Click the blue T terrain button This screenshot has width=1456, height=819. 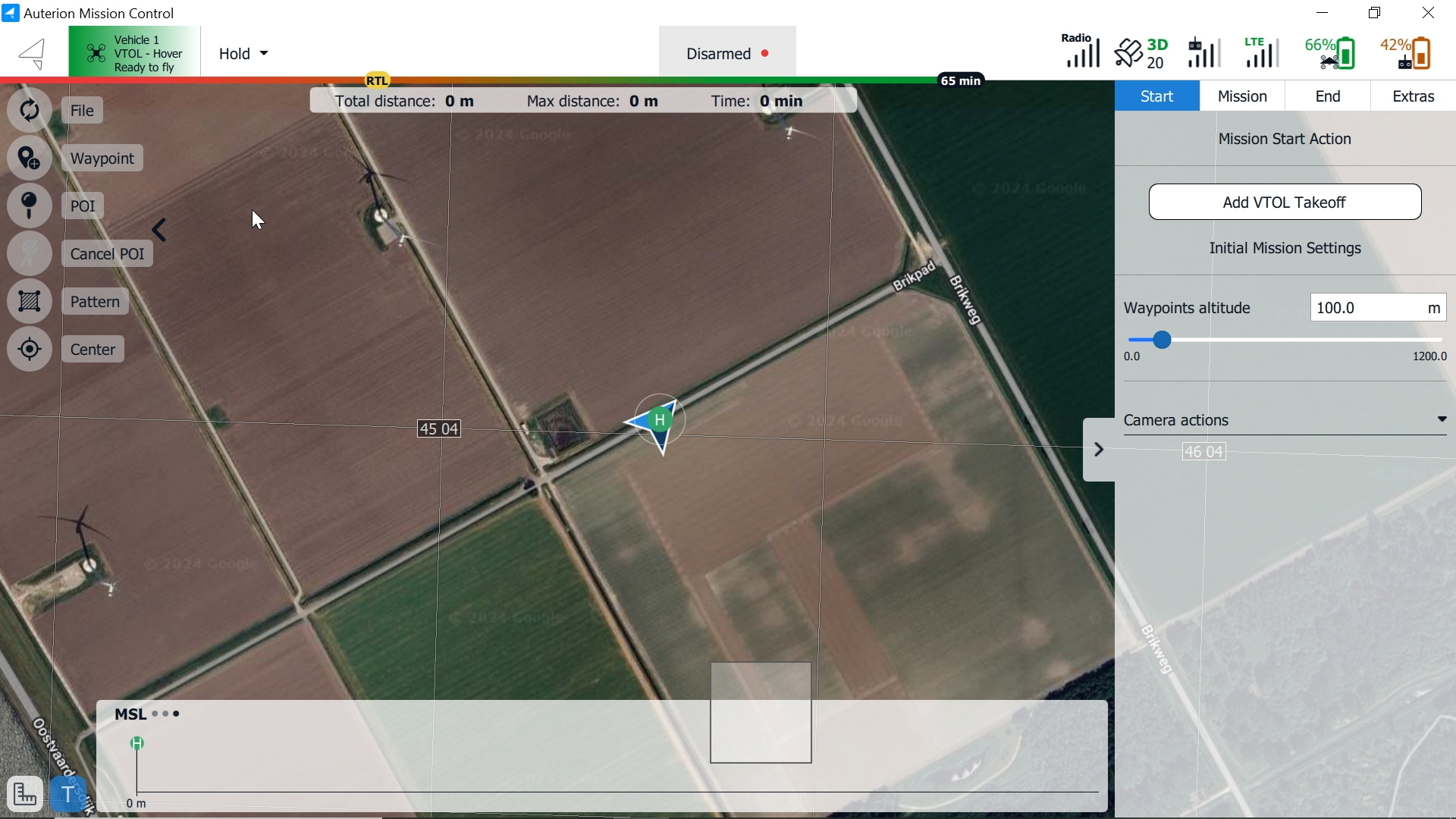pos(68,794)
